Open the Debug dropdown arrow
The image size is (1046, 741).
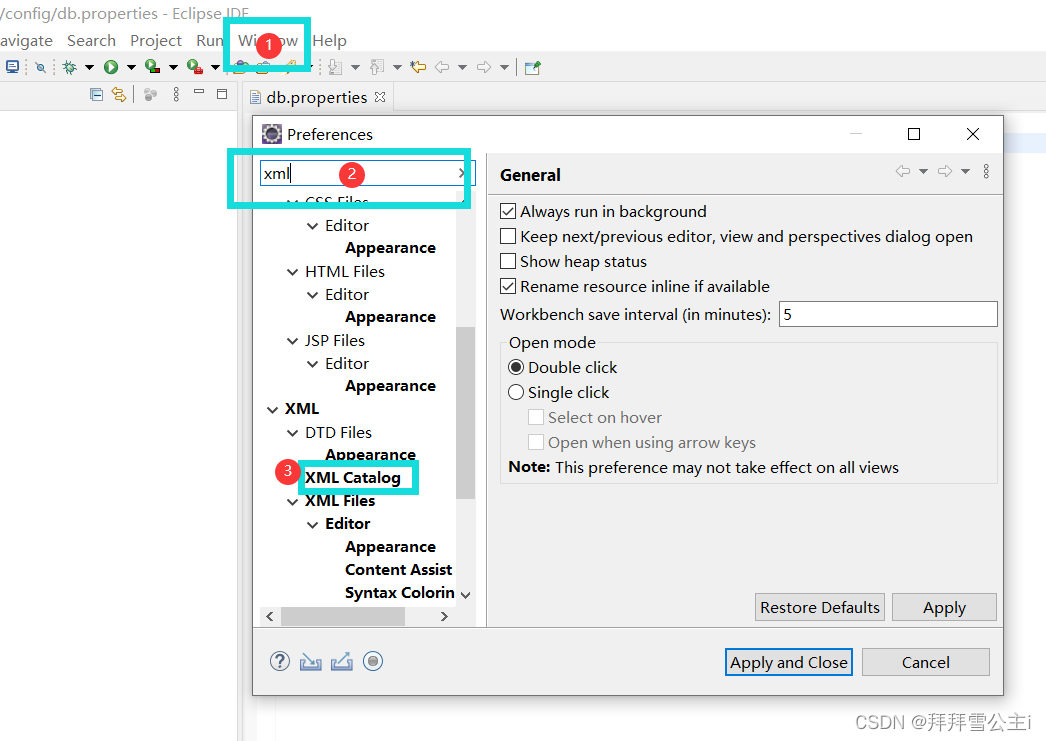click(x=89, y=67)
